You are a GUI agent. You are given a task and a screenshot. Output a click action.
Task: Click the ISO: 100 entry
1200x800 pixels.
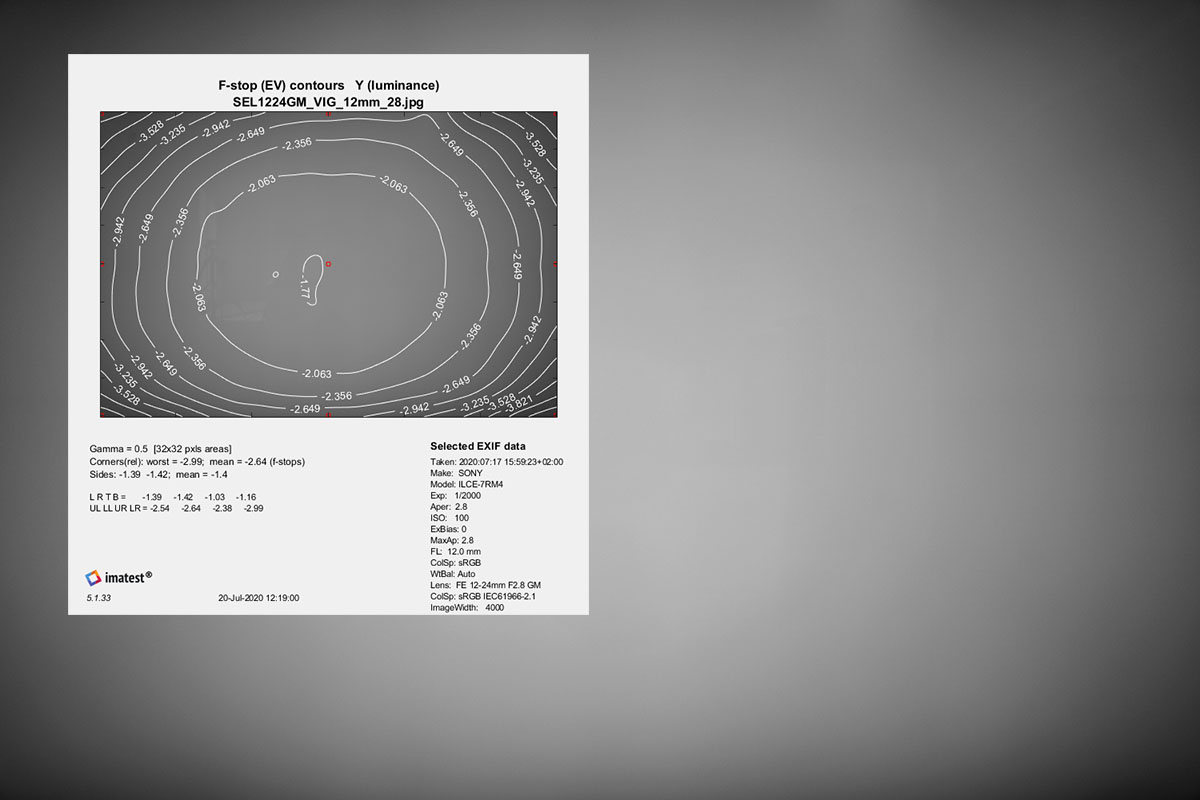[449, 518]
